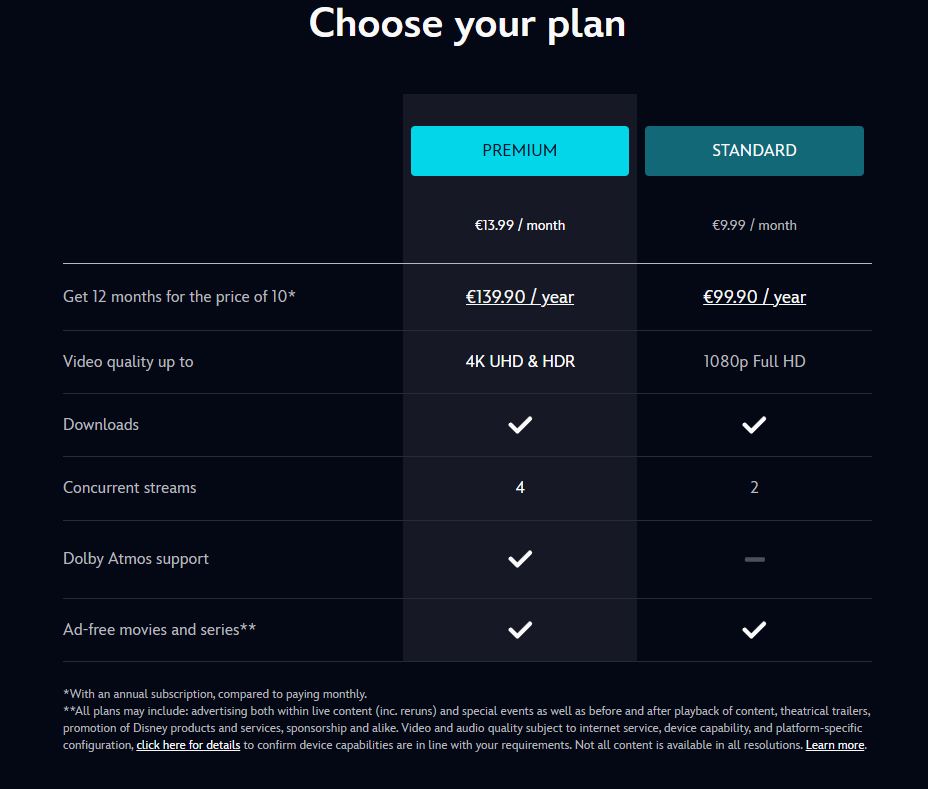Click the '4K UHD & HDR' quality text
The image size is (928, 789).
(x=520, y=362)
